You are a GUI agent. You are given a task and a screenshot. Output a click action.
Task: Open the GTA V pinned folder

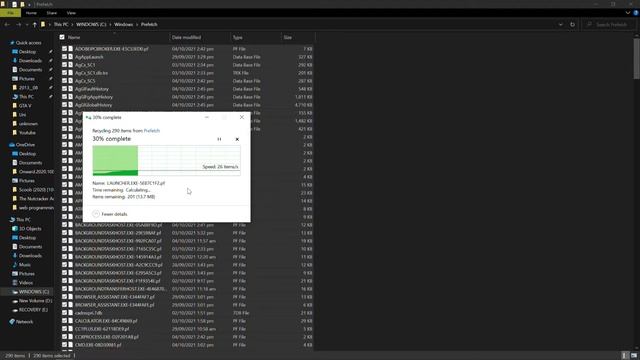click(x=25, y=106)
